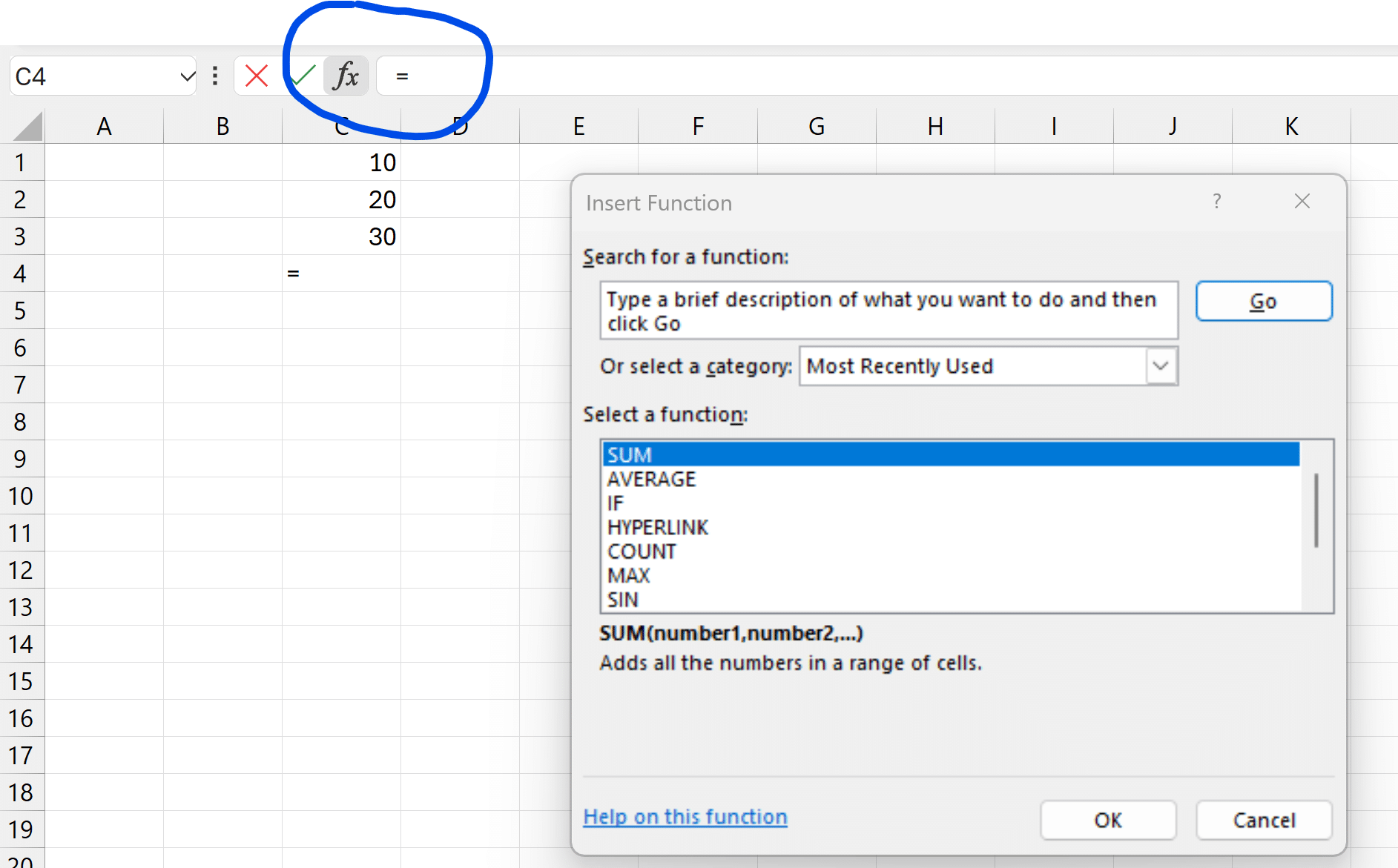Image resolution: width=1398 pixels, height=868 pixels.
Task: Expand the function category list options
Action: click(1160, 365)
